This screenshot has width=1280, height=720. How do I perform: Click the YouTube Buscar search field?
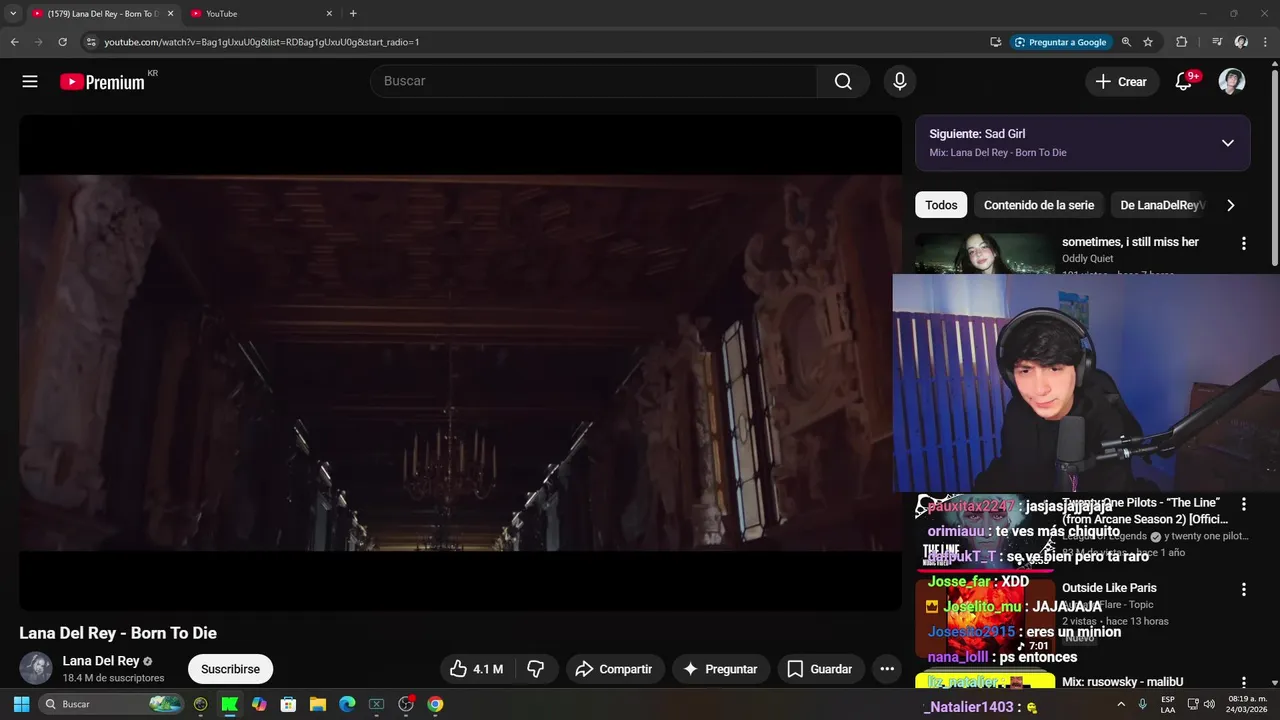click(x=594, y=82)
